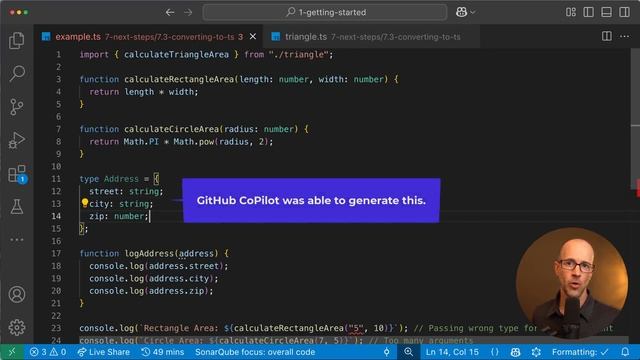Click the calculateRectangleArea function name on line 3
Image resolution: width=640 pixels, height=360 pixels.
(179, 80)
